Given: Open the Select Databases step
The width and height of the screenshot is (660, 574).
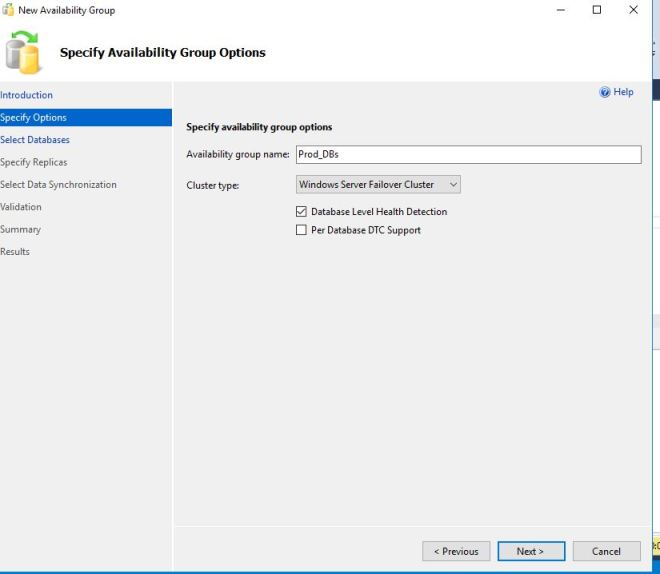Looking at the screenshot, I should (x=35, y=140).
